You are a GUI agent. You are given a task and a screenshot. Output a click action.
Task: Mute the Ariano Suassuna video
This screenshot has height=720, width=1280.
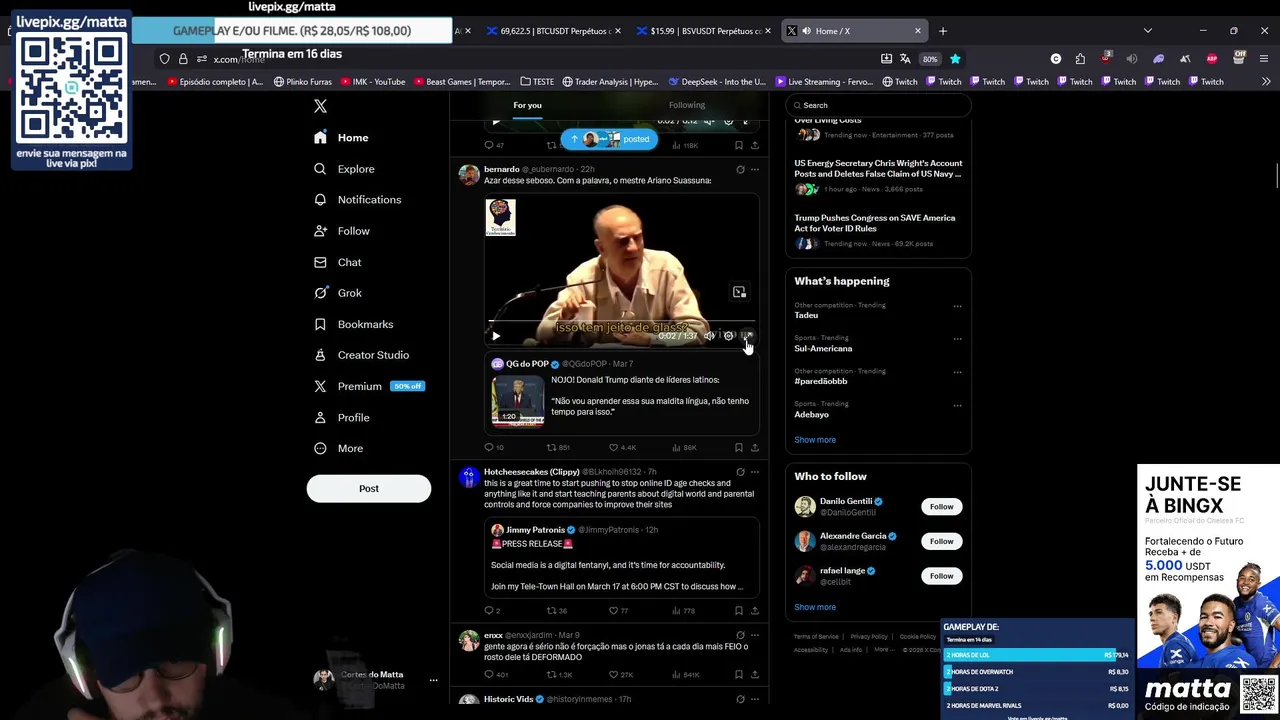709,336
